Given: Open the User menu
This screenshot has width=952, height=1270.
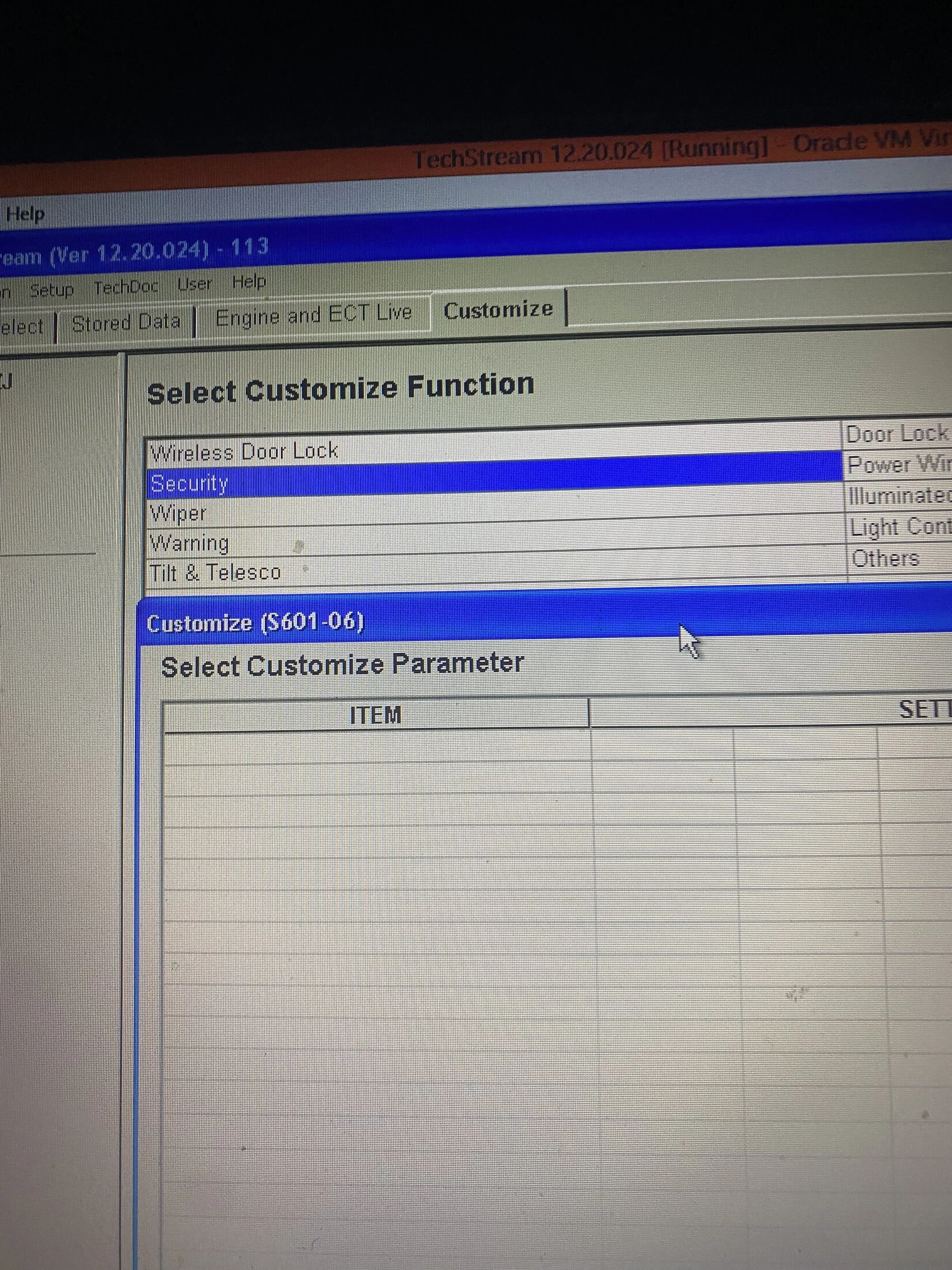Looking at the screenshot, I should click(195, 284).
